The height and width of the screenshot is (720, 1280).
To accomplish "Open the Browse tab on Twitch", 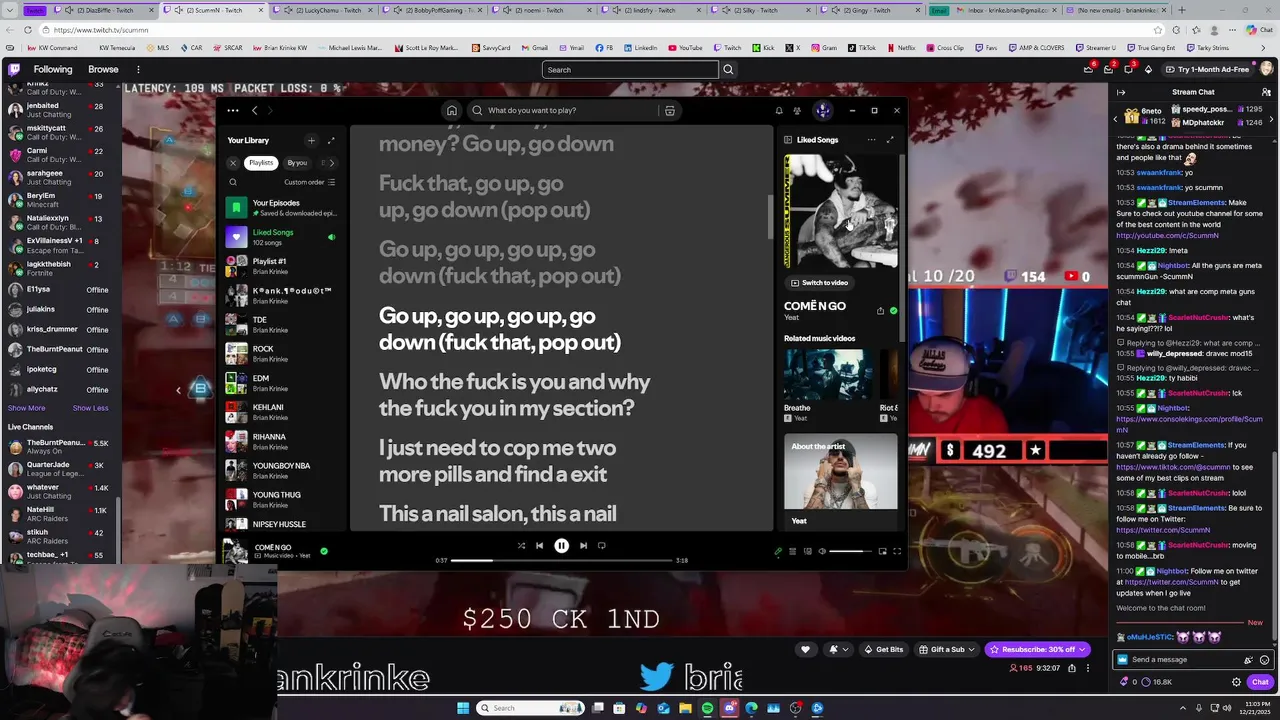I will pos(103,69).
